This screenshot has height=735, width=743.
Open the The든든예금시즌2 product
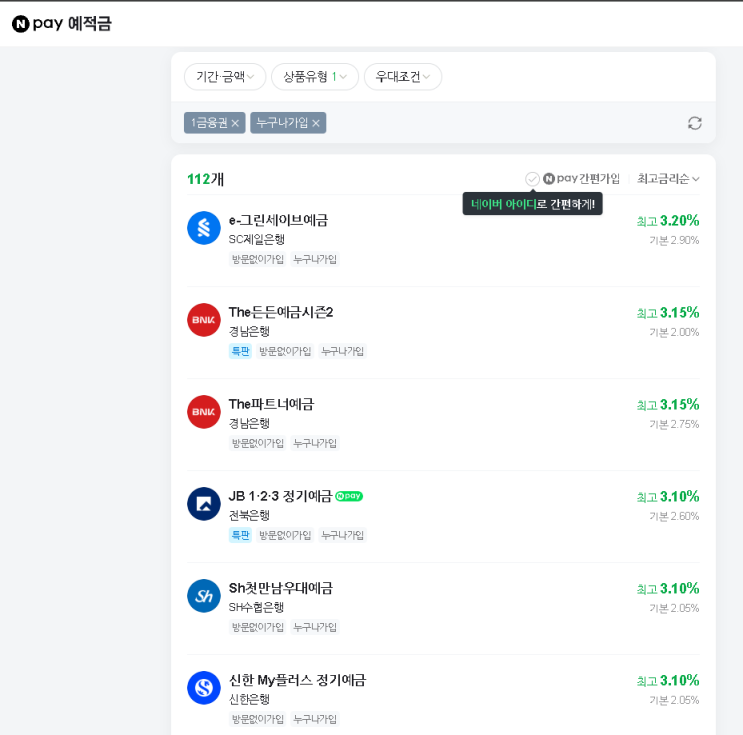281,312
